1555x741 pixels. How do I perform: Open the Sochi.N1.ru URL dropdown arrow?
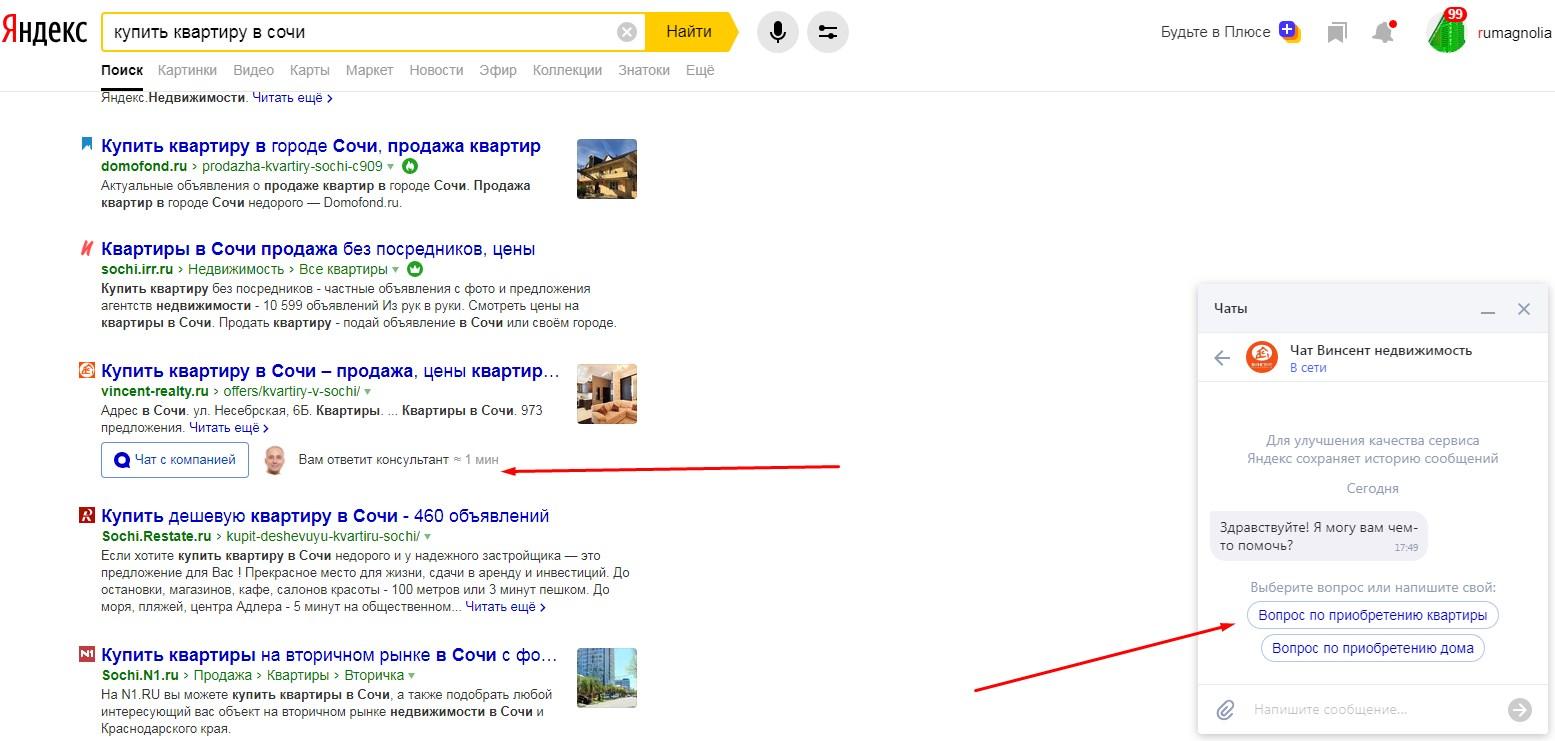tap(412, 676)
